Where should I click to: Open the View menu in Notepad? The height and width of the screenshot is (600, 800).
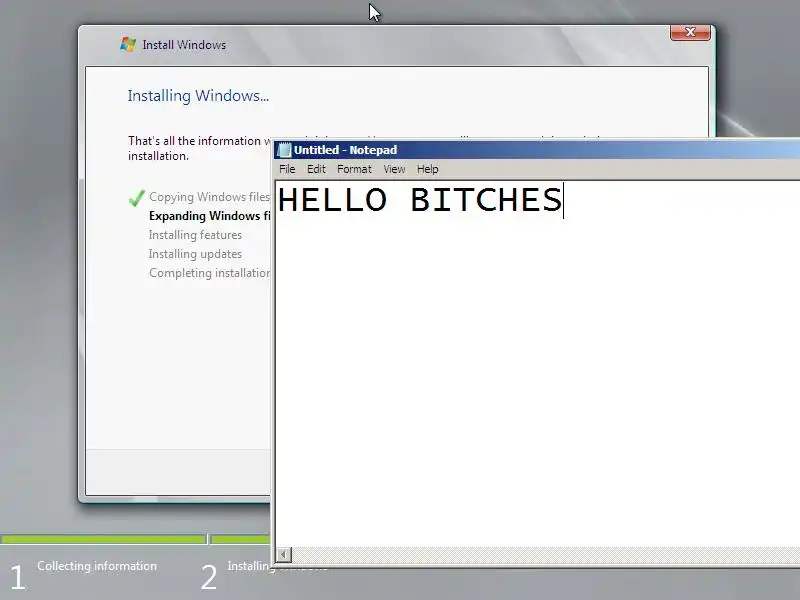(x=394, y=169)
